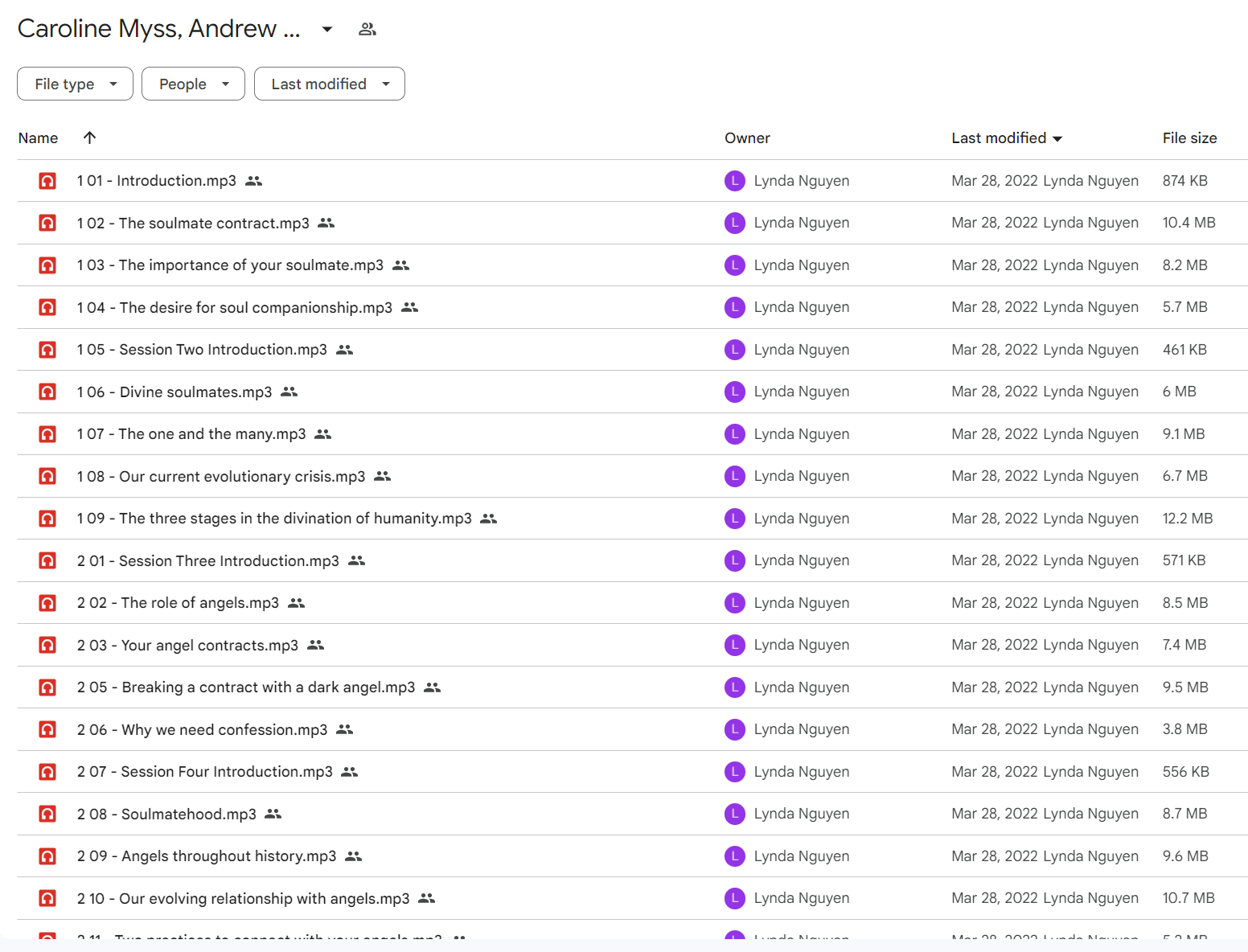The height and width of the screenshot is (952, 1248).
Task: Click the 461 KB file size value
Action: 1184,350
